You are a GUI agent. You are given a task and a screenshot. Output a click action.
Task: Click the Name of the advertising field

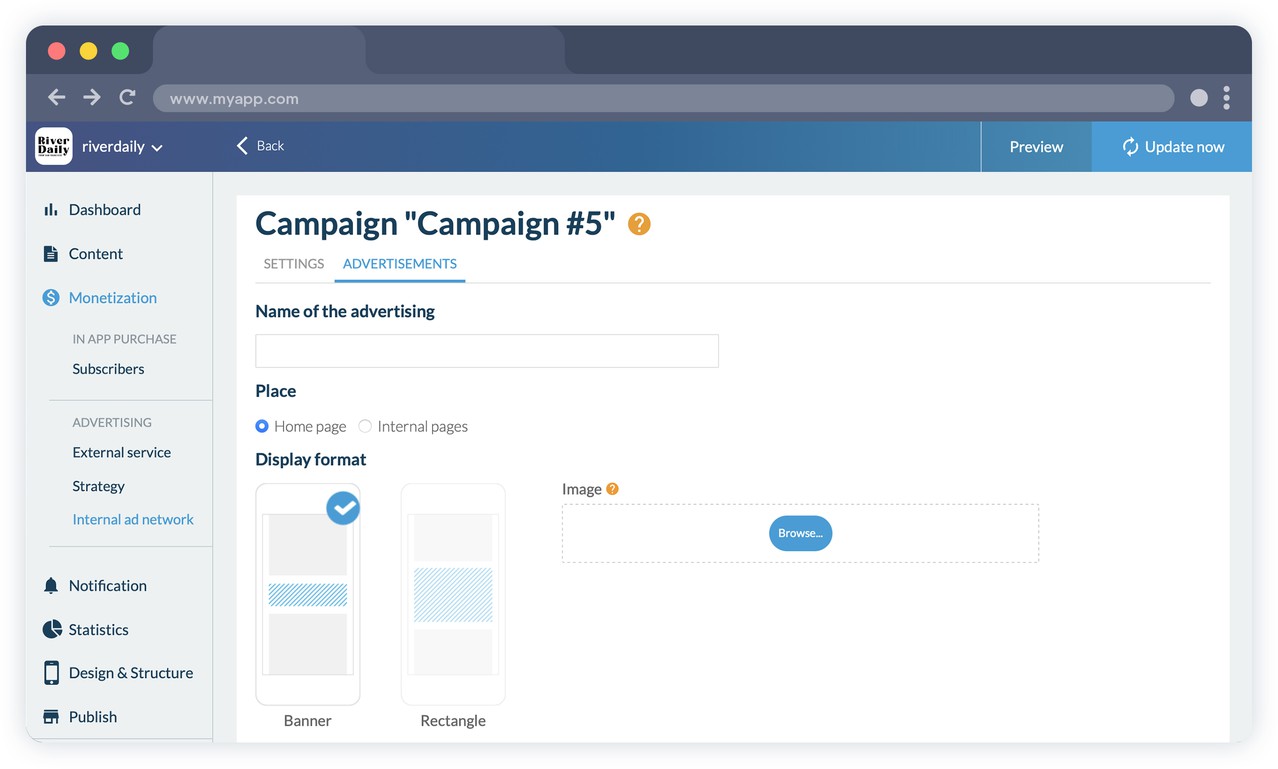click(486, 351)
